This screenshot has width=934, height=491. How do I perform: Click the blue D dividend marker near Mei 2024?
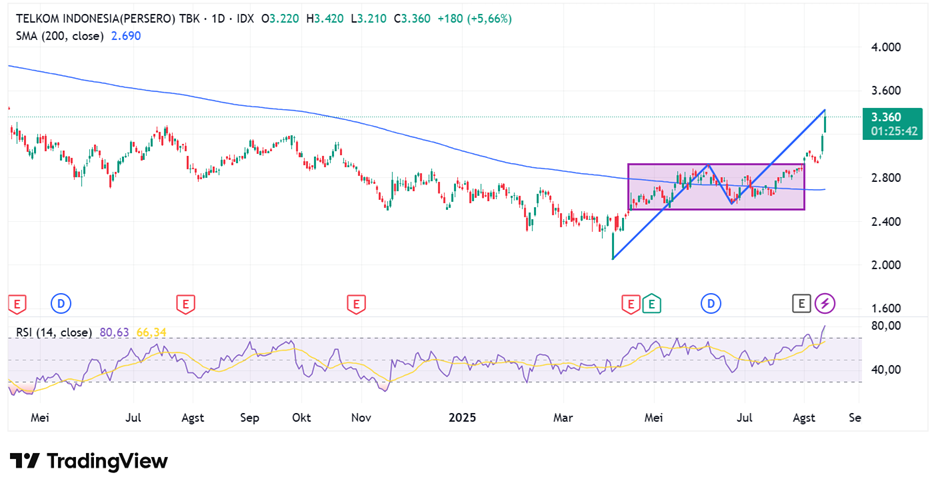[61, 302]
